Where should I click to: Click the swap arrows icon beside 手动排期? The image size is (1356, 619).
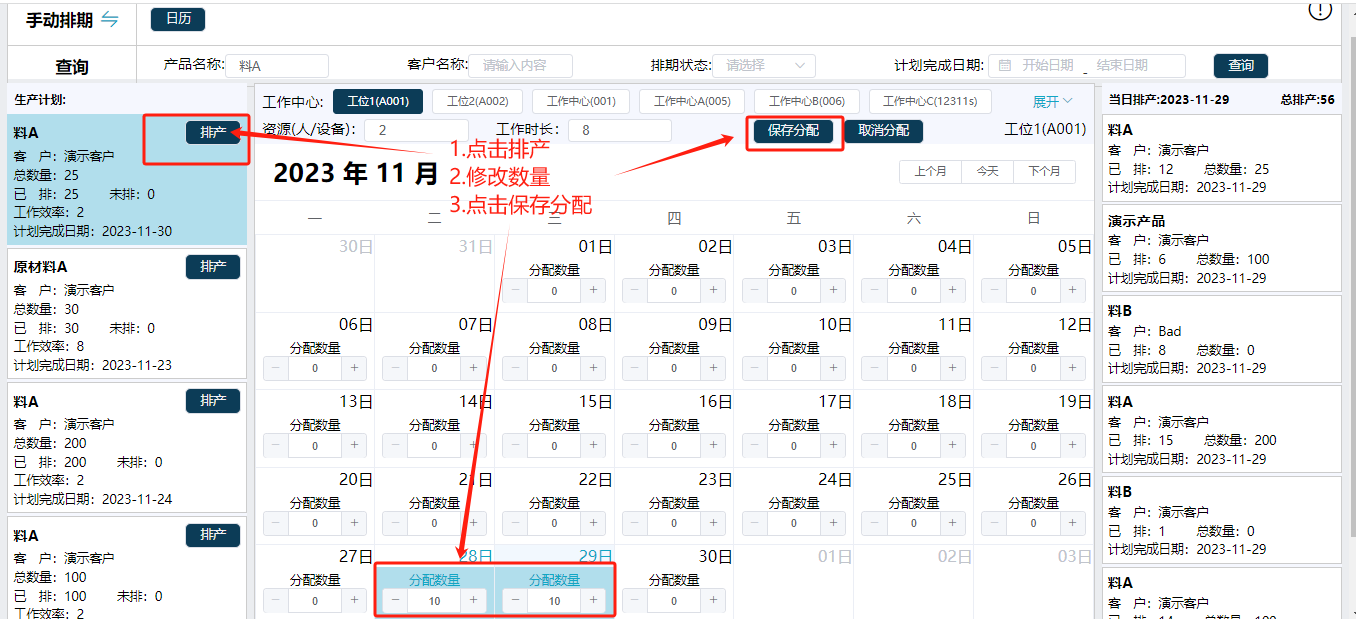(x=109, y=20)
